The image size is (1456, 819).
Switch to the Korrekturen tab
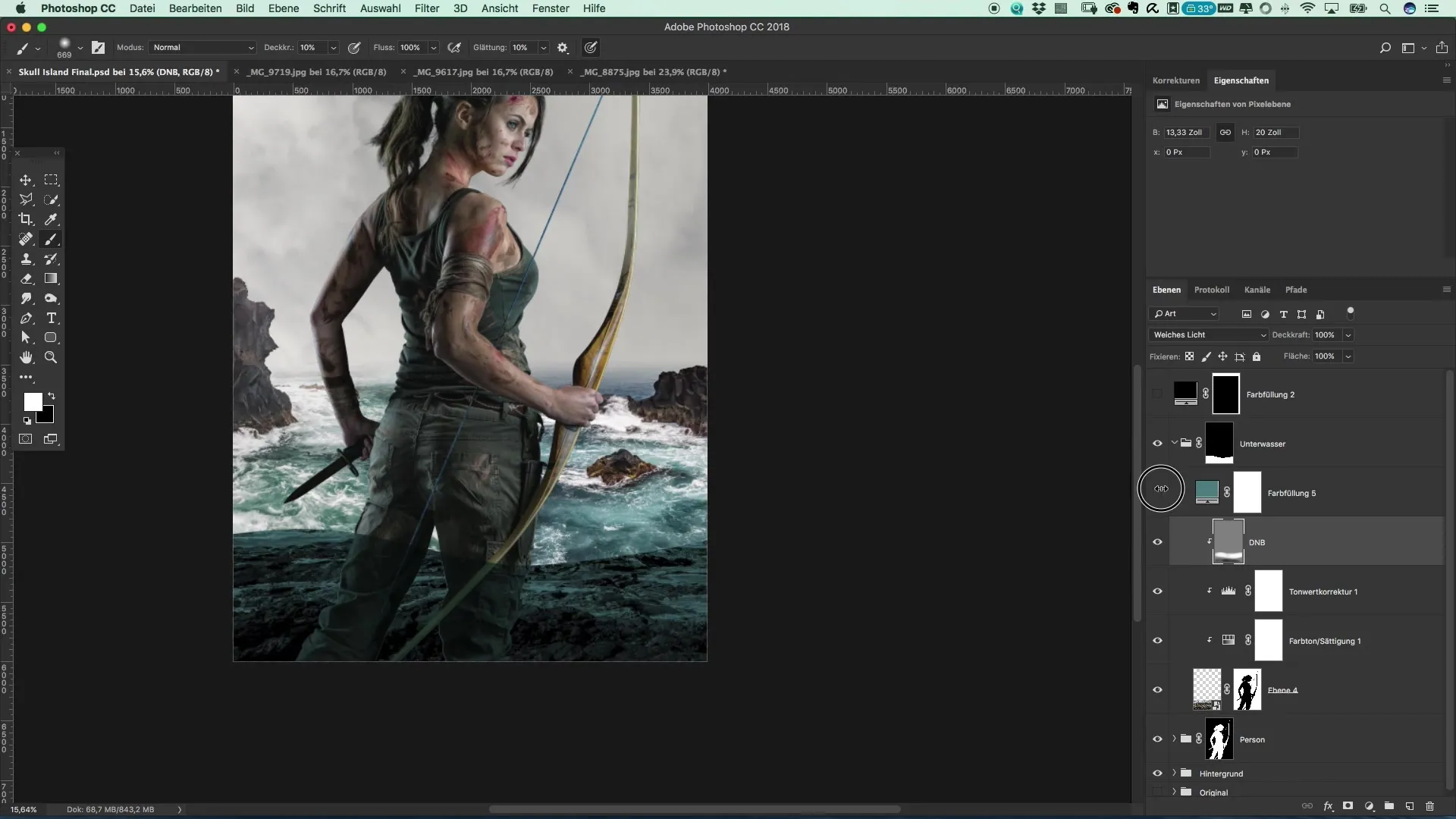click(1175, 80)
